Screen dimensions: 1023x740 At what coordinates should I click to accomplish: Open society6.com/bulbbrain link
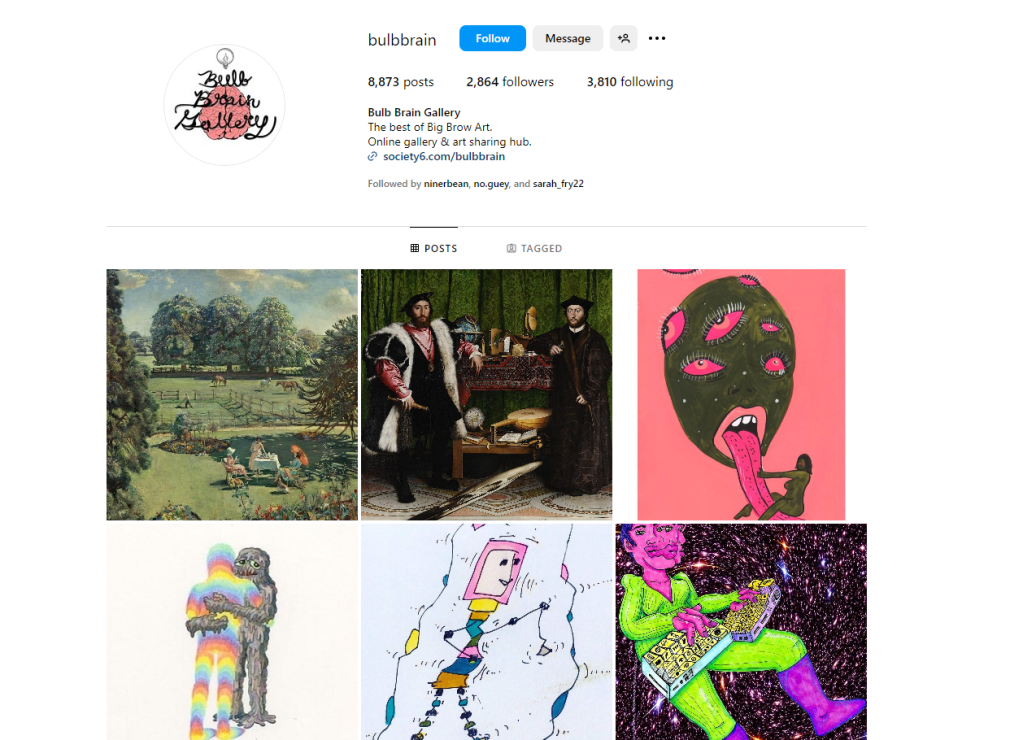click(444, 157)
